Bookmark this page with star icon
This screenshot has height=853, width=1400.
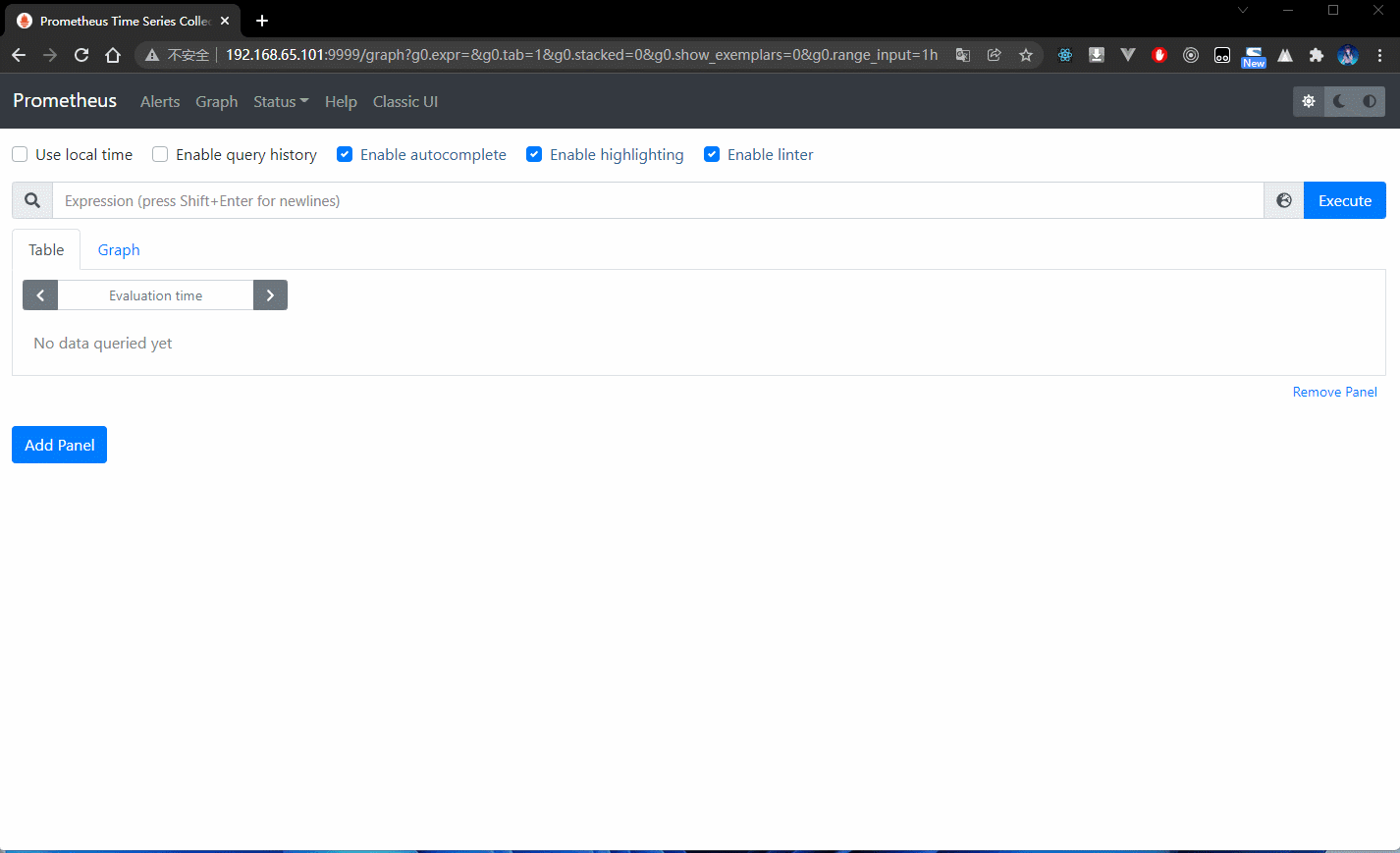pos(1026,55)
